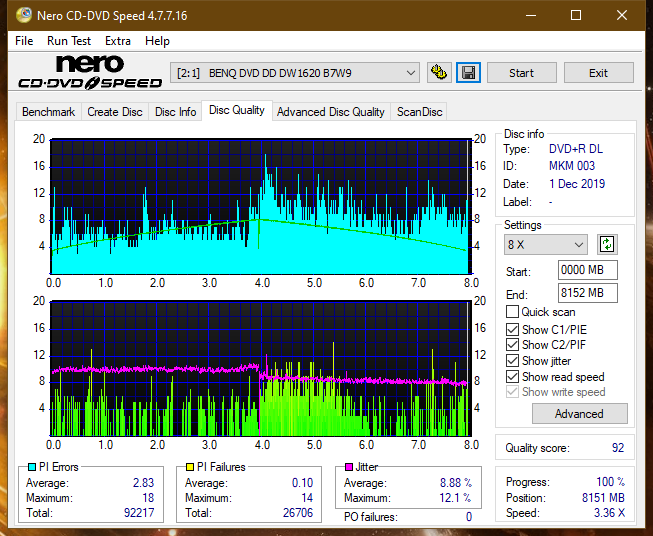Screen dimensions: 653x536
Task: Open the BENQ DVD drive selection dropdown
Action: pyautogui.click(x=295, y=73)
